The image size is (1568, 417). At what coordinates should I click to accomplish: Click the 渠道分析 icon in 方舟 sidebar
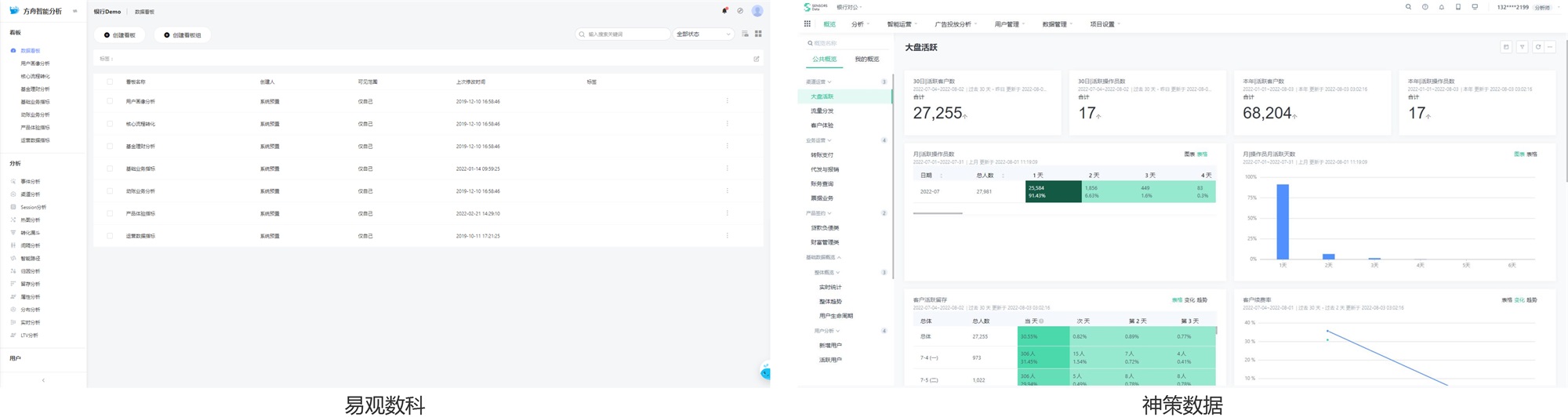point(13,194)
